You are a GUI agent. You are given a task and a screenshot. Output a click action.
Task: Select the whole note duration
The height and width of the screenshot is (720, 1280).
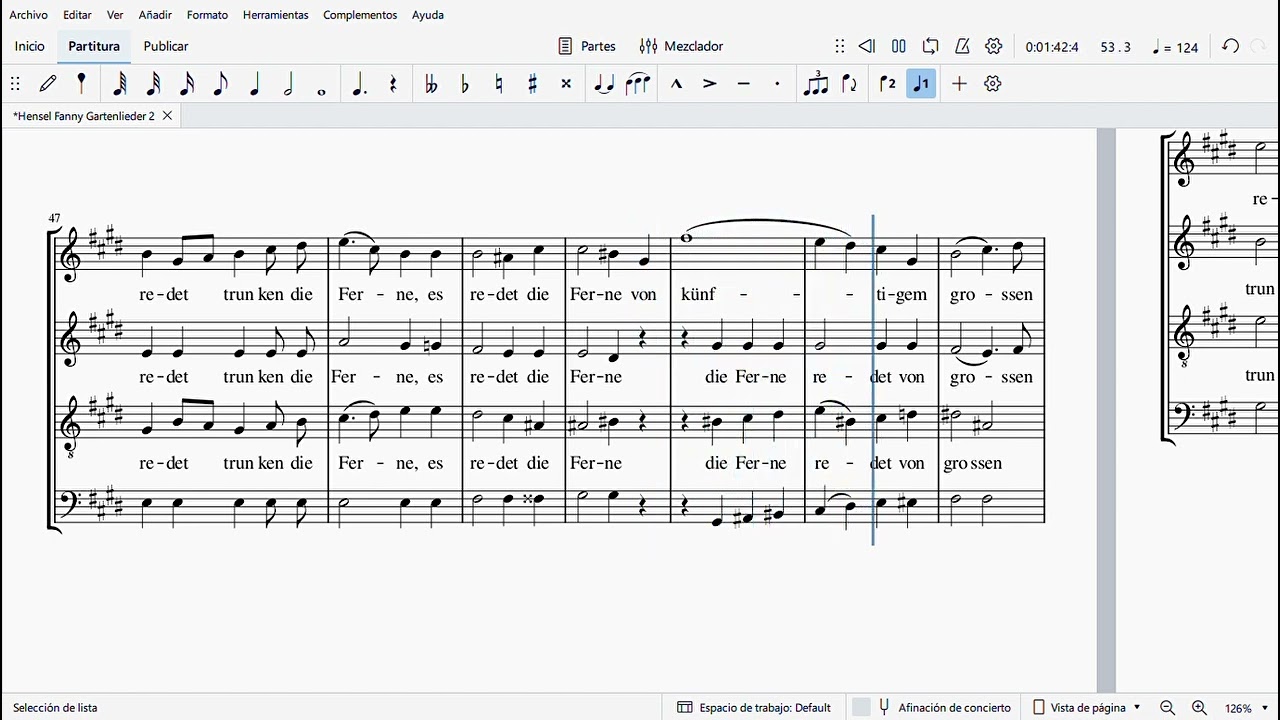[x=322, y=91]
